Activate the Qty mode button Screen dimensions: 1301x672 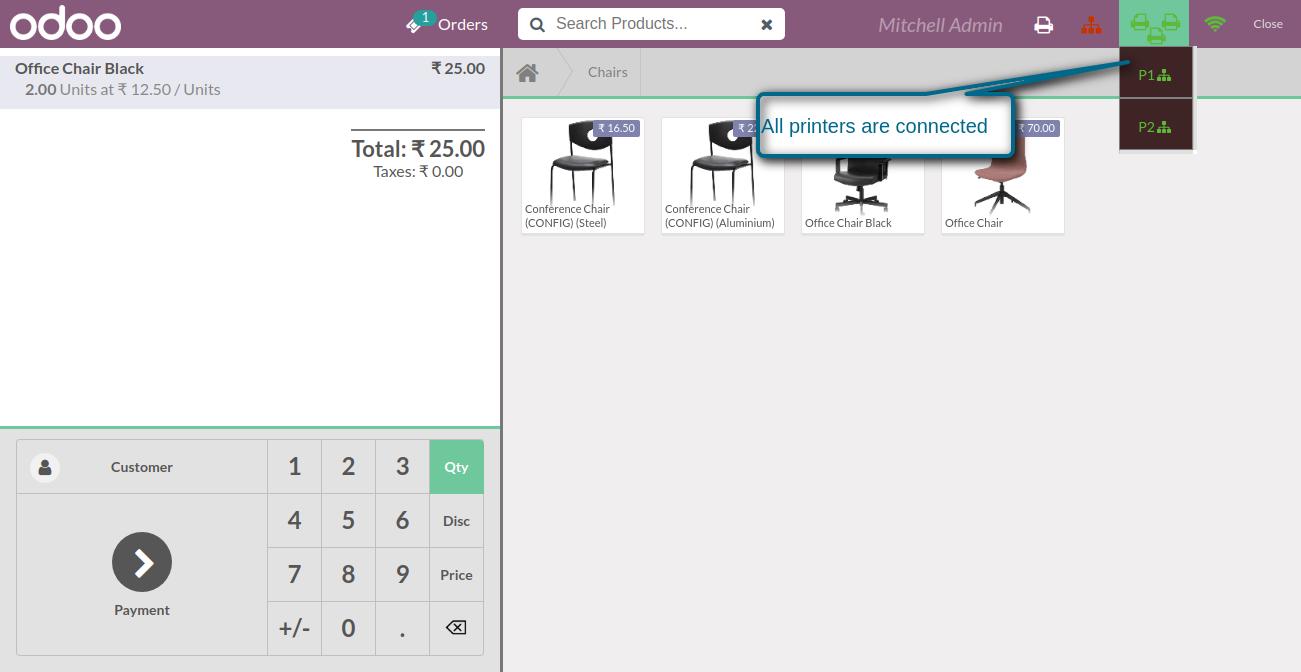pos(456,467)
